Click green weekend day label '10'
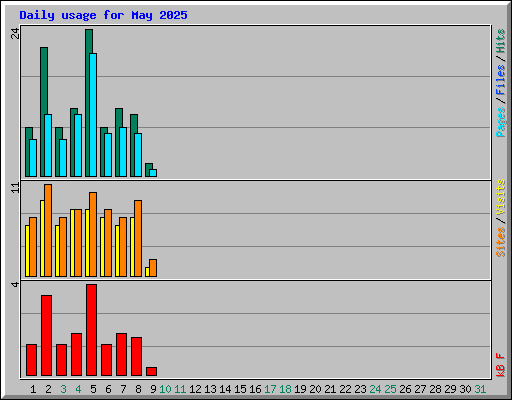Viewport: 512px width, 400px height. 165,389
